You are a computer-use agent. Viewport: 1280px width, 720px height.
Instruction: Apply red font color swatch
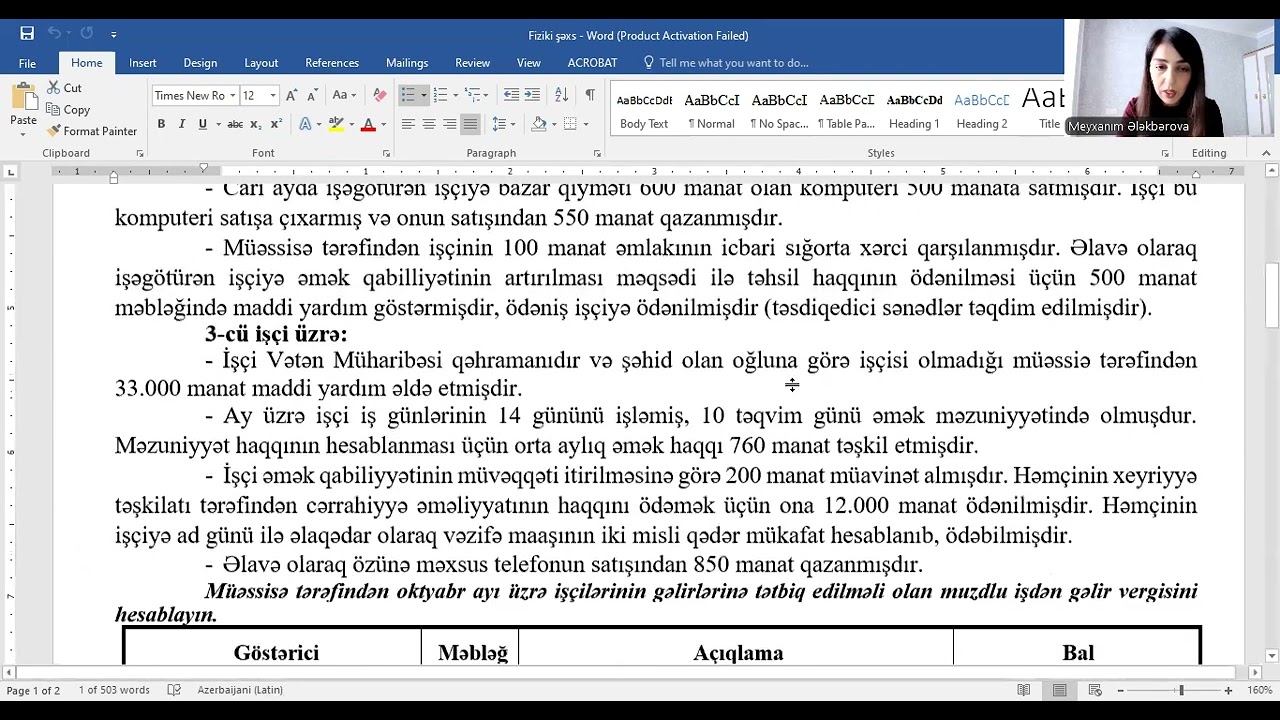pos(368,124)
